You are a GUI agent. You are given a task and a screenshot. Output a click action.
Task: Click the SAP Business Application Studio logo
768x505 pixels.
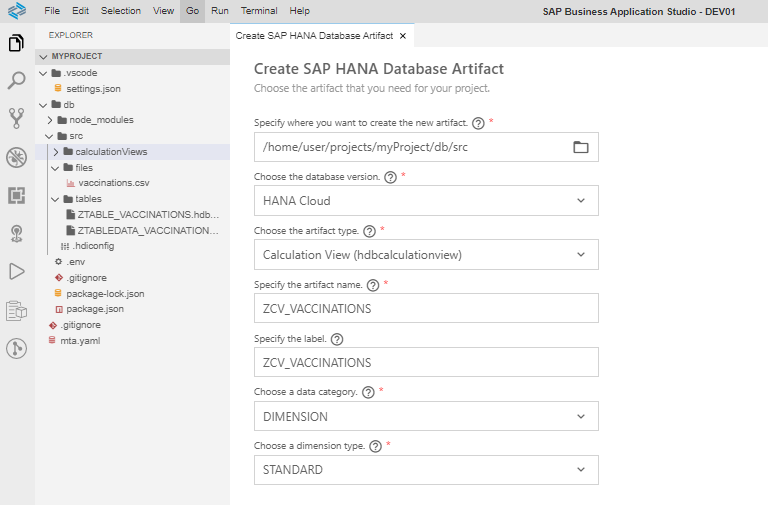click(17, 10)
